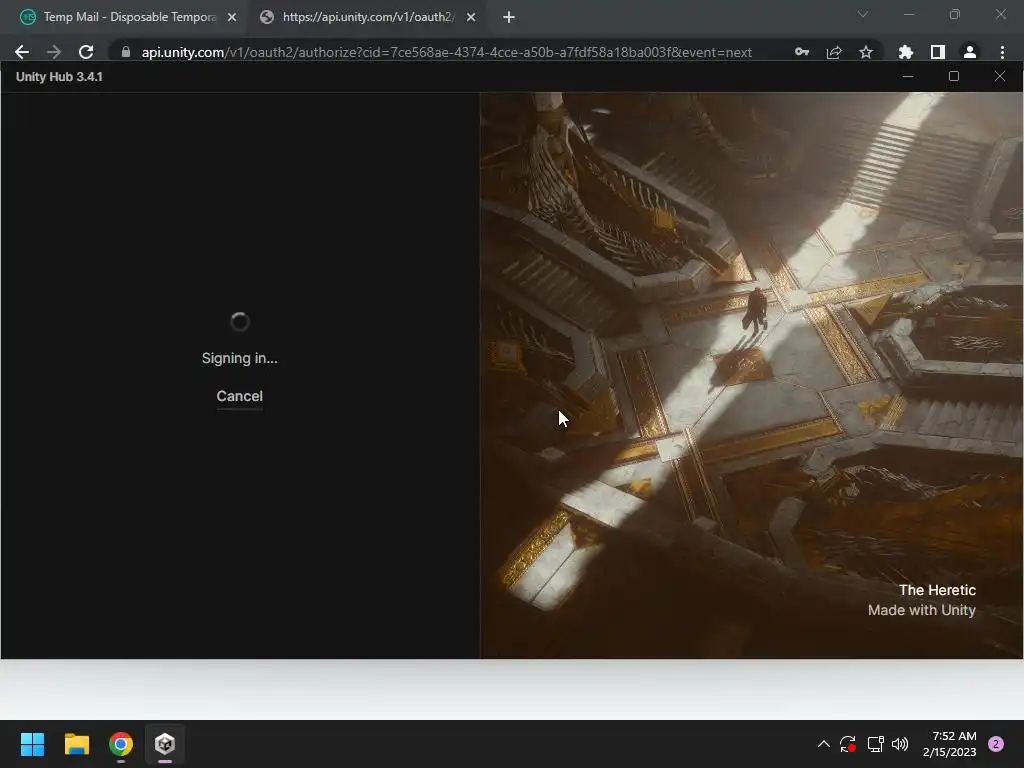Click the Made with Unity caption
Viewport: 1024px width, 768px height.
[x=921, y=610]
